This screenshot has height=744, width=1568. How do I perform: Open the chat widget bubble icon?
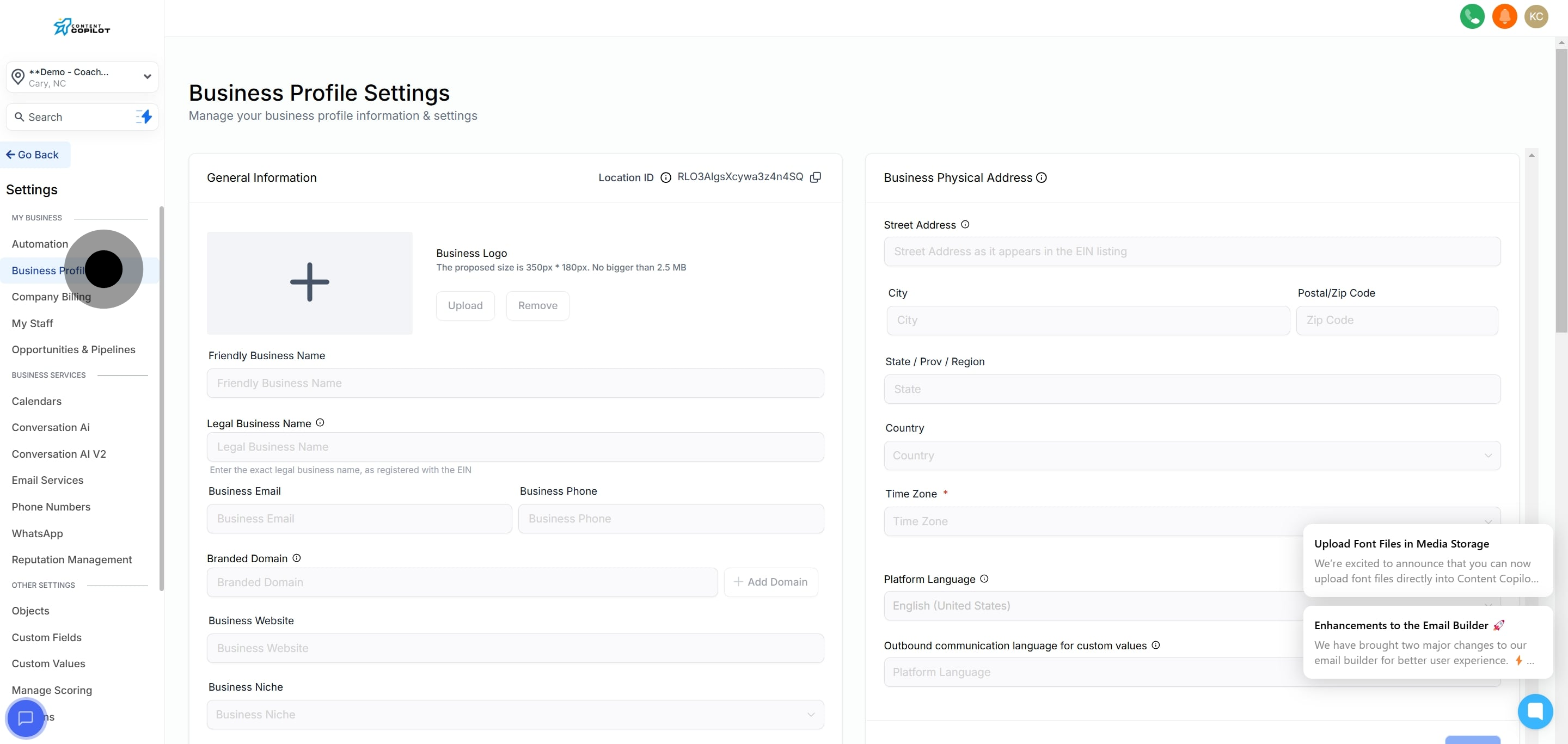[1535, 711]
